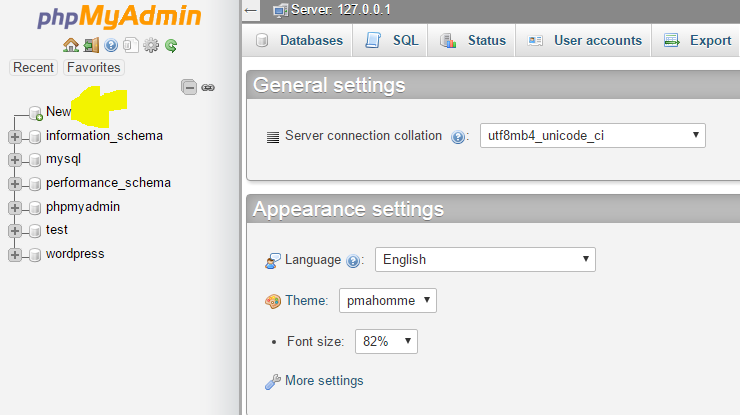Click the New database icon

(x=36, y=113)
